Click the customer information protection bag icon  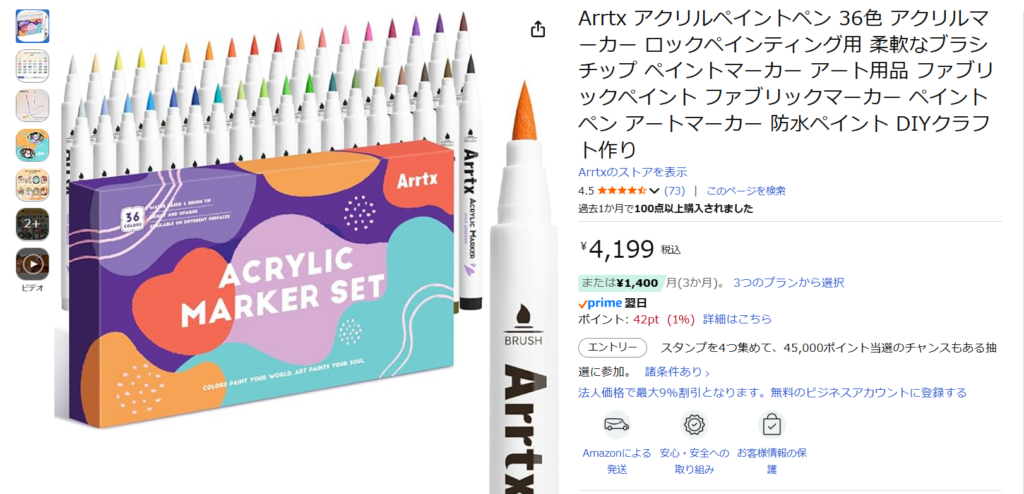coord(771,425)
